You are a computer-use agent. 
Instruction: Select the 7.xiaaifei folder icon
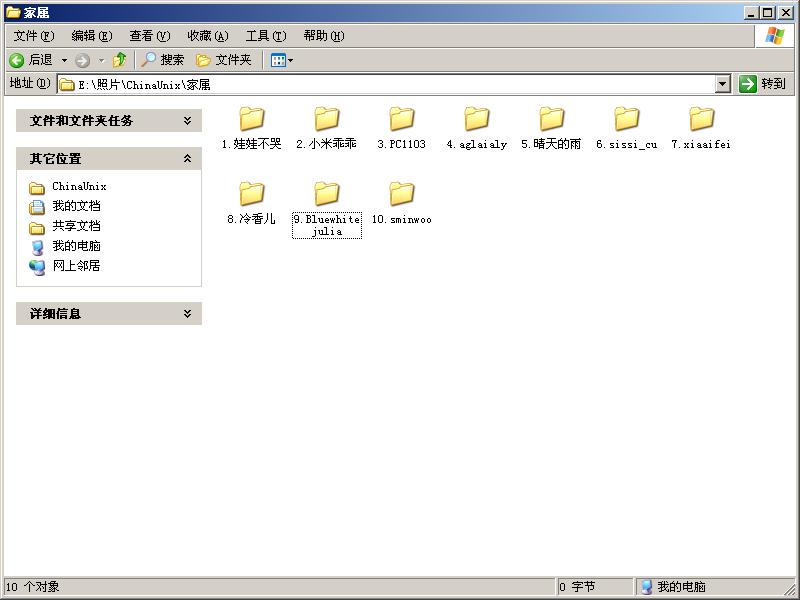(702, 119)
